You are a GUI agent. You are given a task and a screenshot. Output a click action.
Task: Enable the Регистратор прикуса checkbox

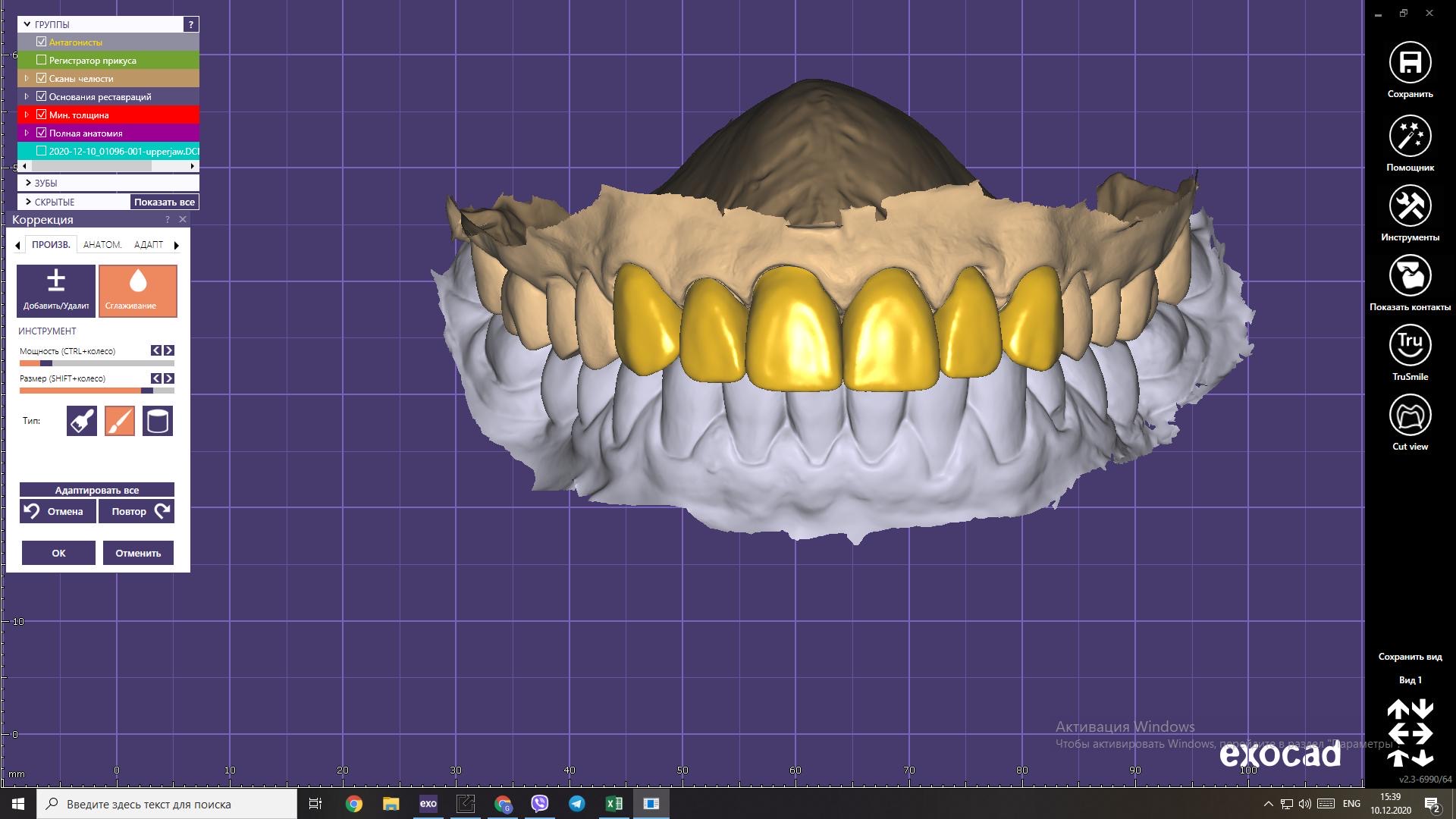(42, 60)
